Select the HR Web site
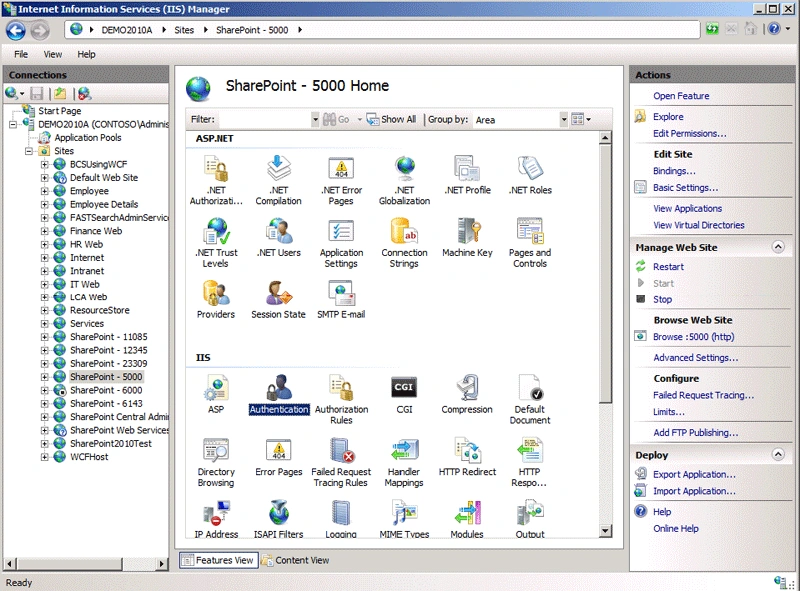The width and height of the screenshot is (800, 591). [86, 244]
